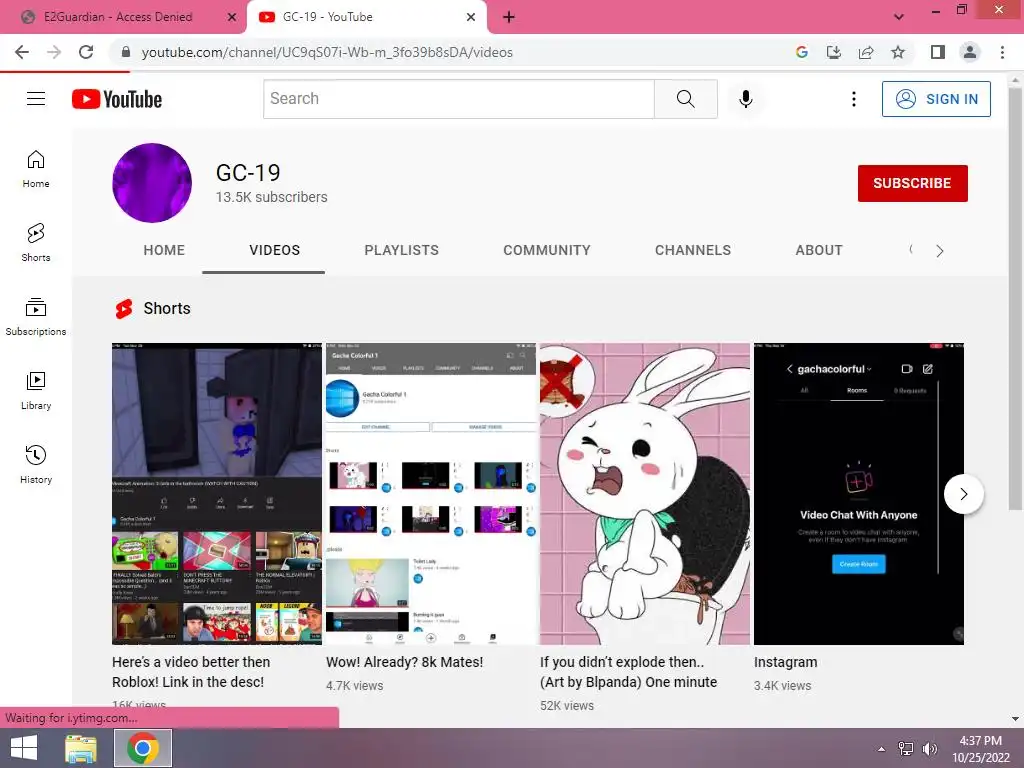Open the gachacolorful Instagram thumbnail
1024x768 pixels.
859,494
